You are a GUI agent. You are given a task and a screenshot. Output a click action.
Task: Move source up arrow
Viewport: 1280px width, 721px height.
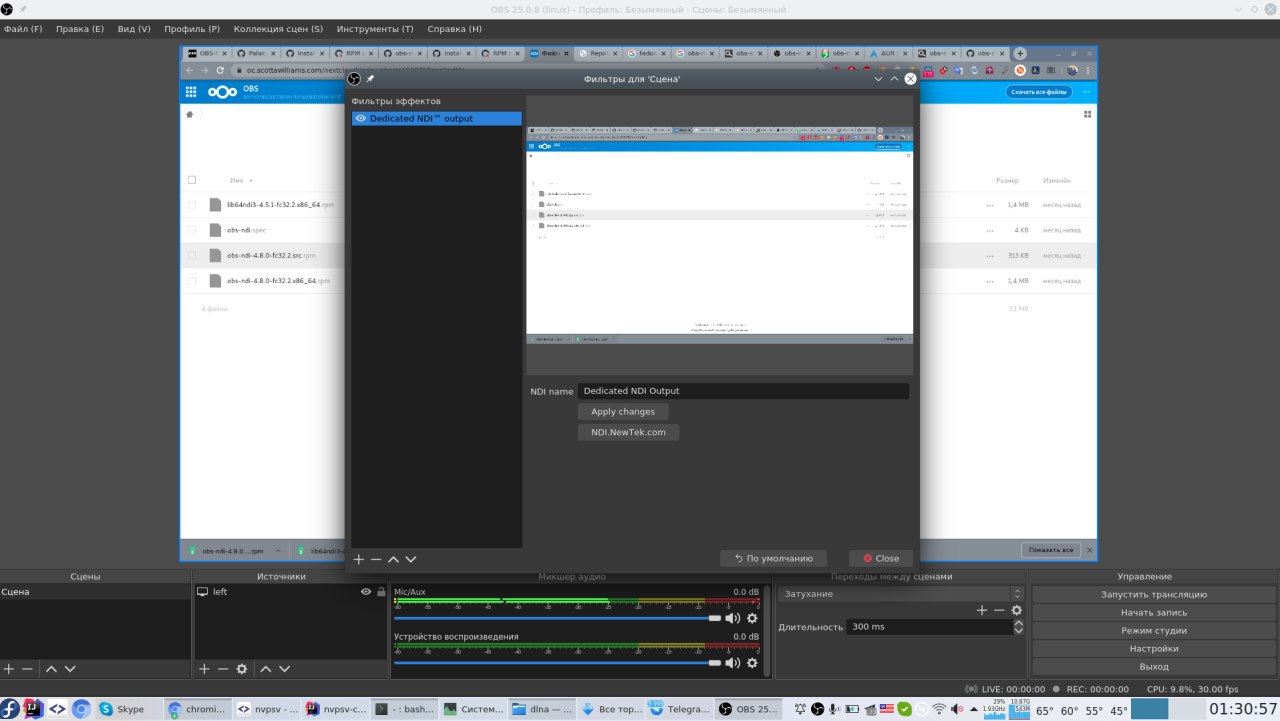(x=266, y=669)
